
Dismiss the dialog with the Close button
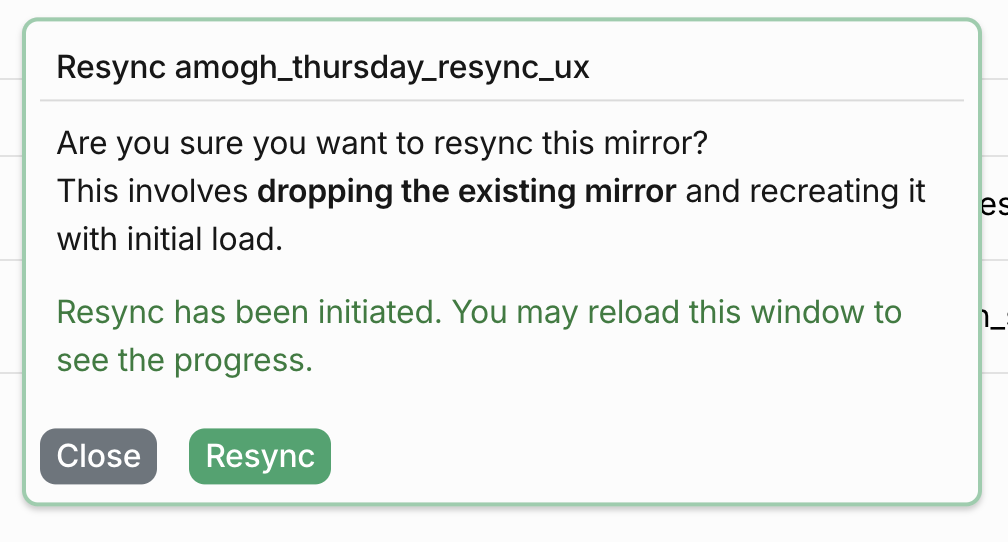(x=98, y=456)
